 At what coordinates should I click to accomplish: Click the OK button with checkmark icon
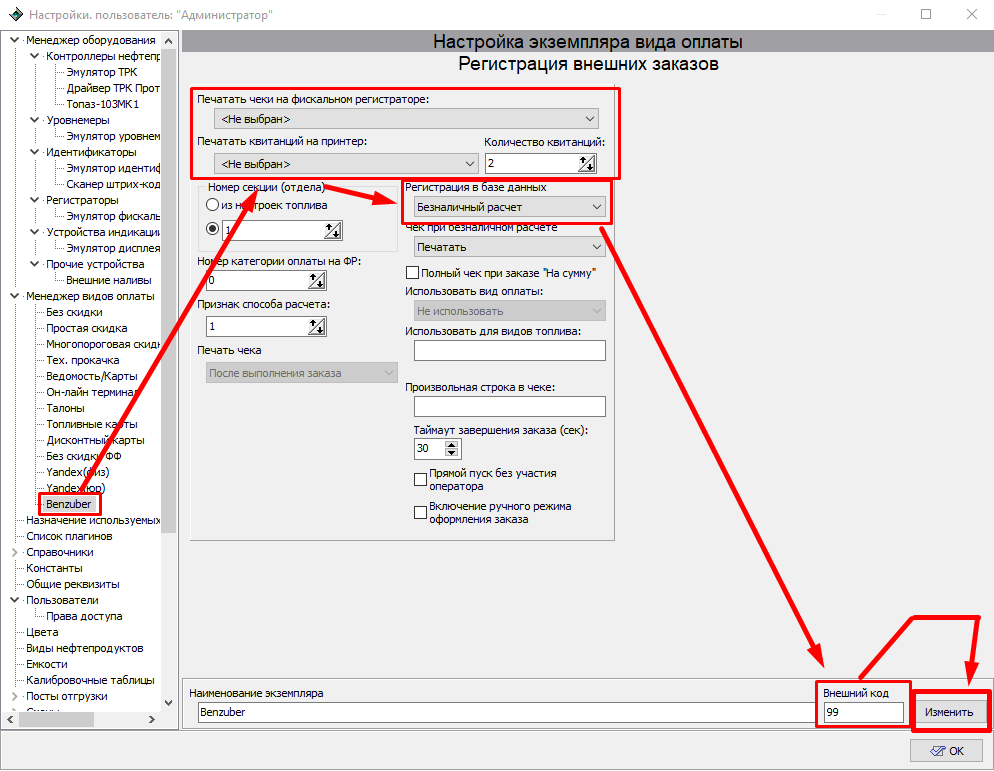coord(948,751)
